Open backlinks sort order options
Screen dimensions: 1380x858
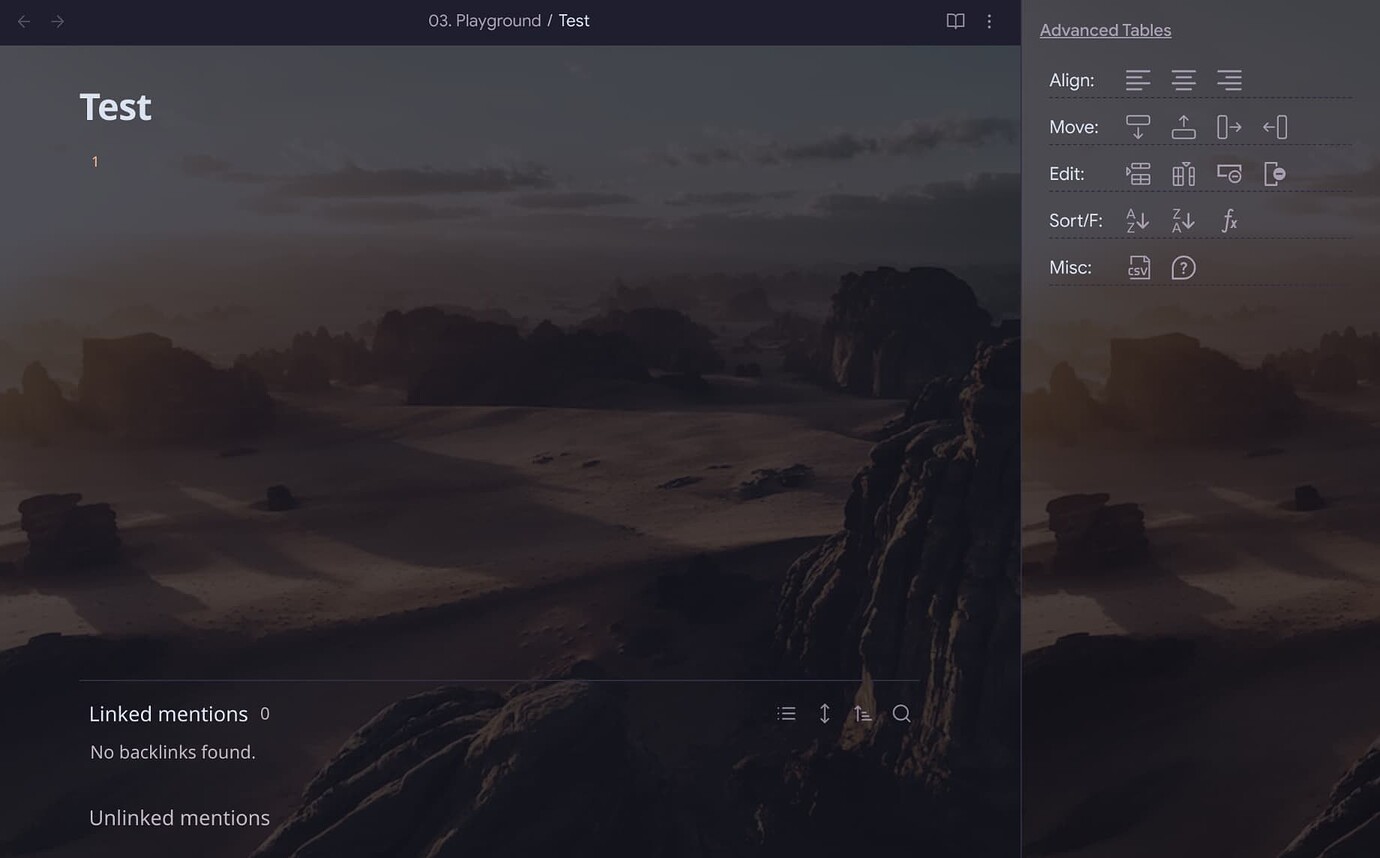[862, 713]
